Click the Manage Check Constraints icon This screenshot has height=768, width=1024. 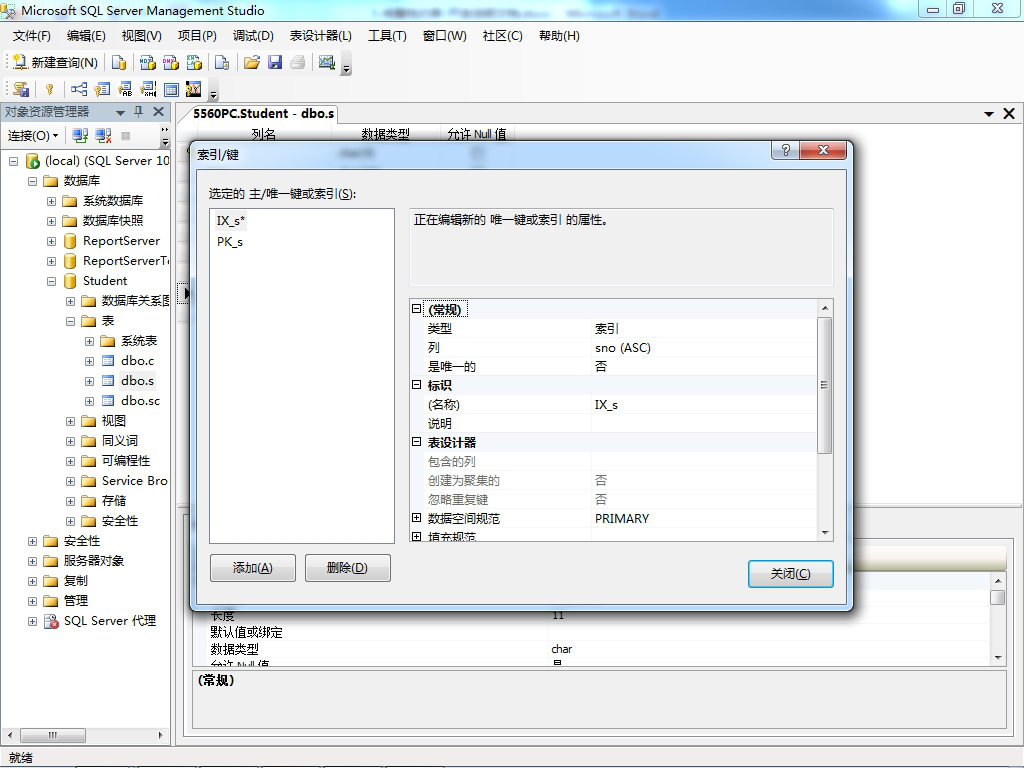pyautogui.click(x=171, y=89)
